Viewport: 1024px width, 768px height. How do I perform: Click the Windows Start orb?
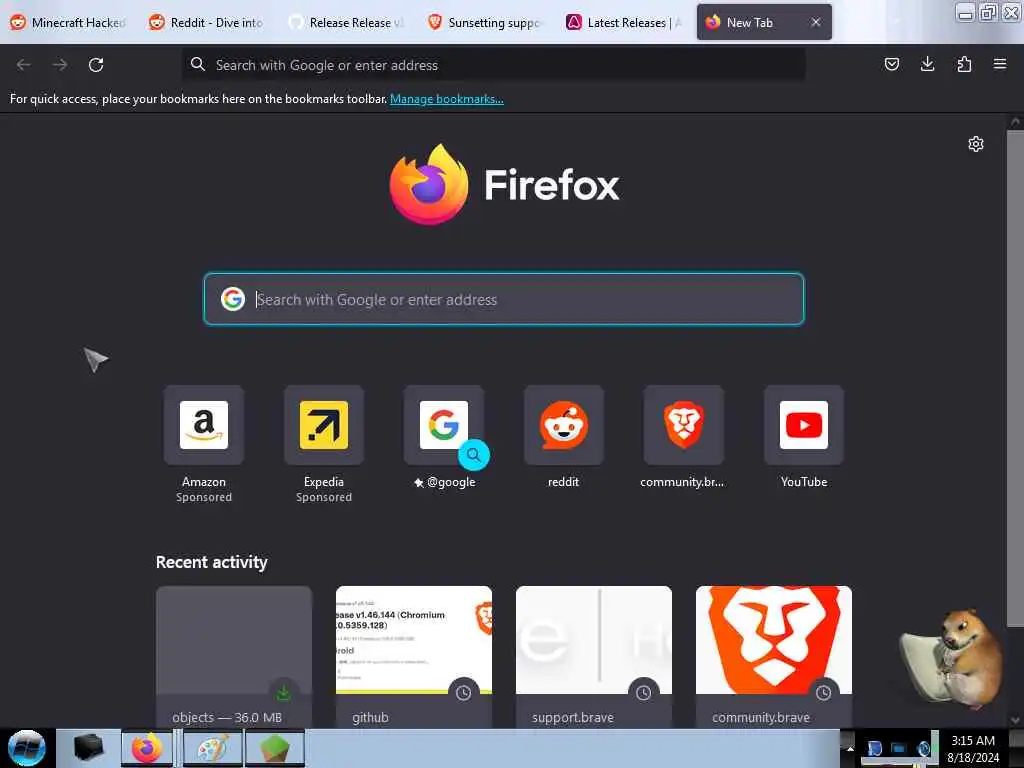click(x=27, y=748)
